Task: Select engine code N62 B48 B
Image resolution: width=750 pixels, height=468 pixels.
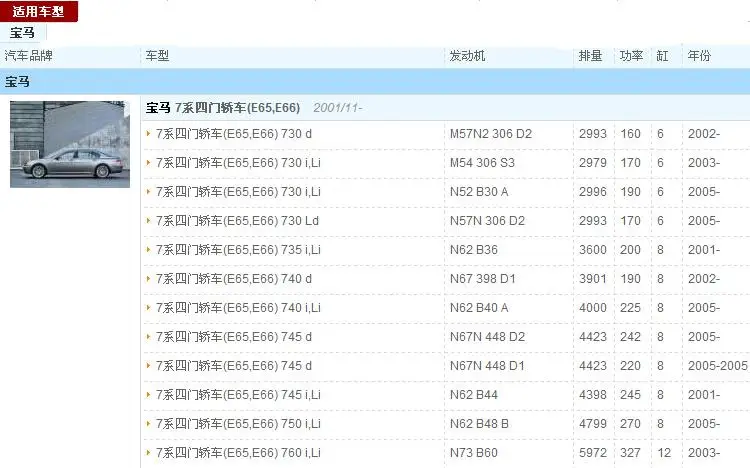Action: 479,423
